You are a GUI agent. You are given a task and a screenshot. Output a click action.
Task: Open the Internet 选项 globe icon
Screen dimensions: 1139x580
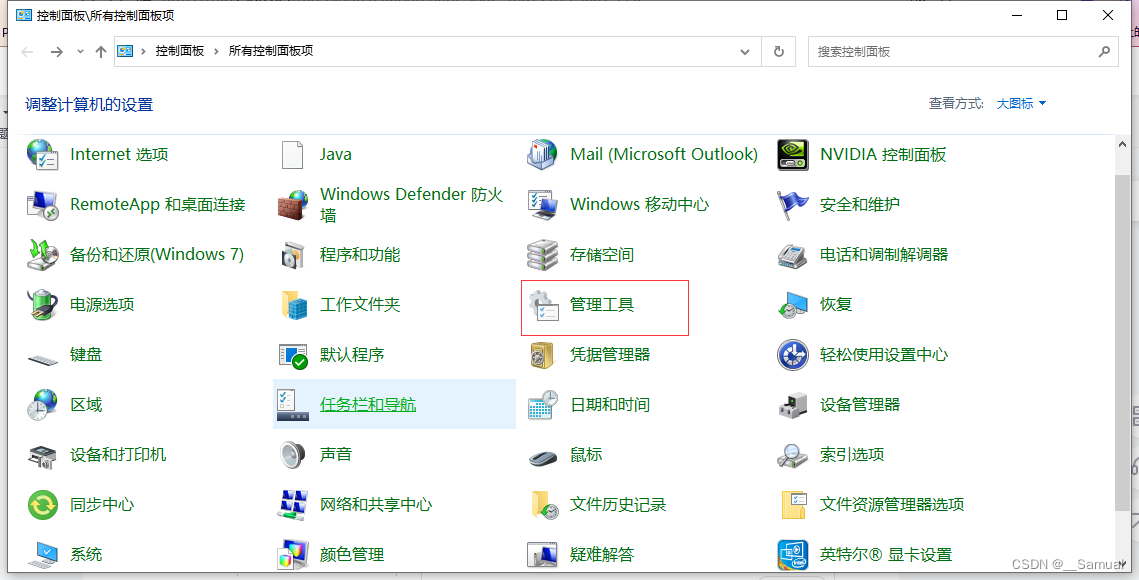[x=43, y=155]
